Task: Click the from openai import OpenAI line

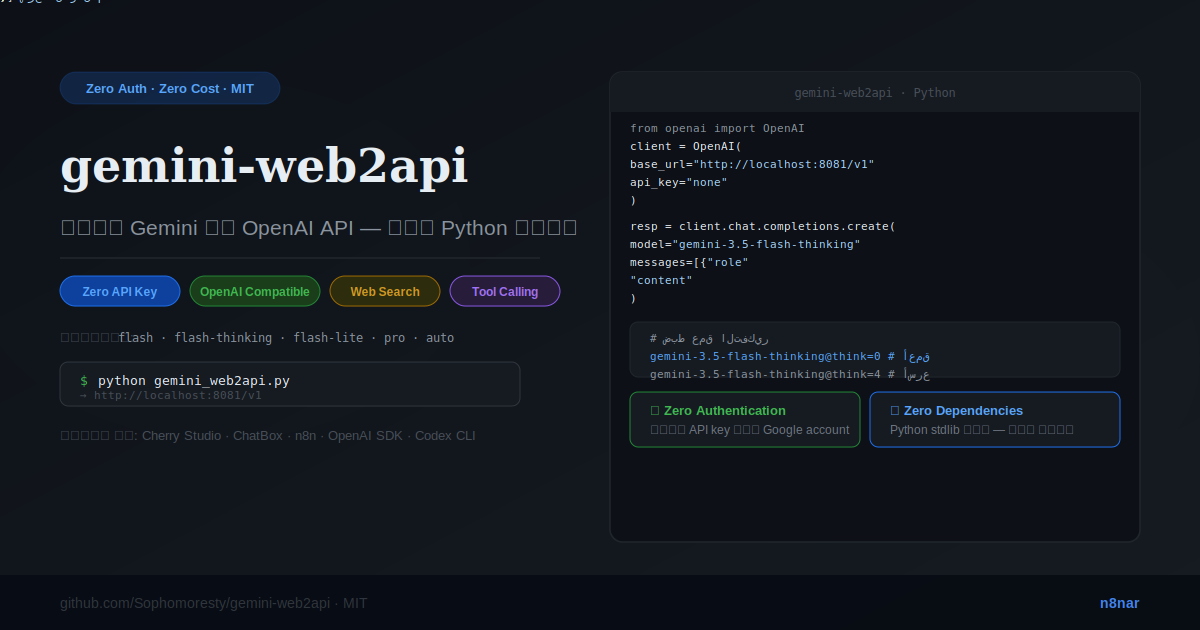Action: tap(717, 129)
